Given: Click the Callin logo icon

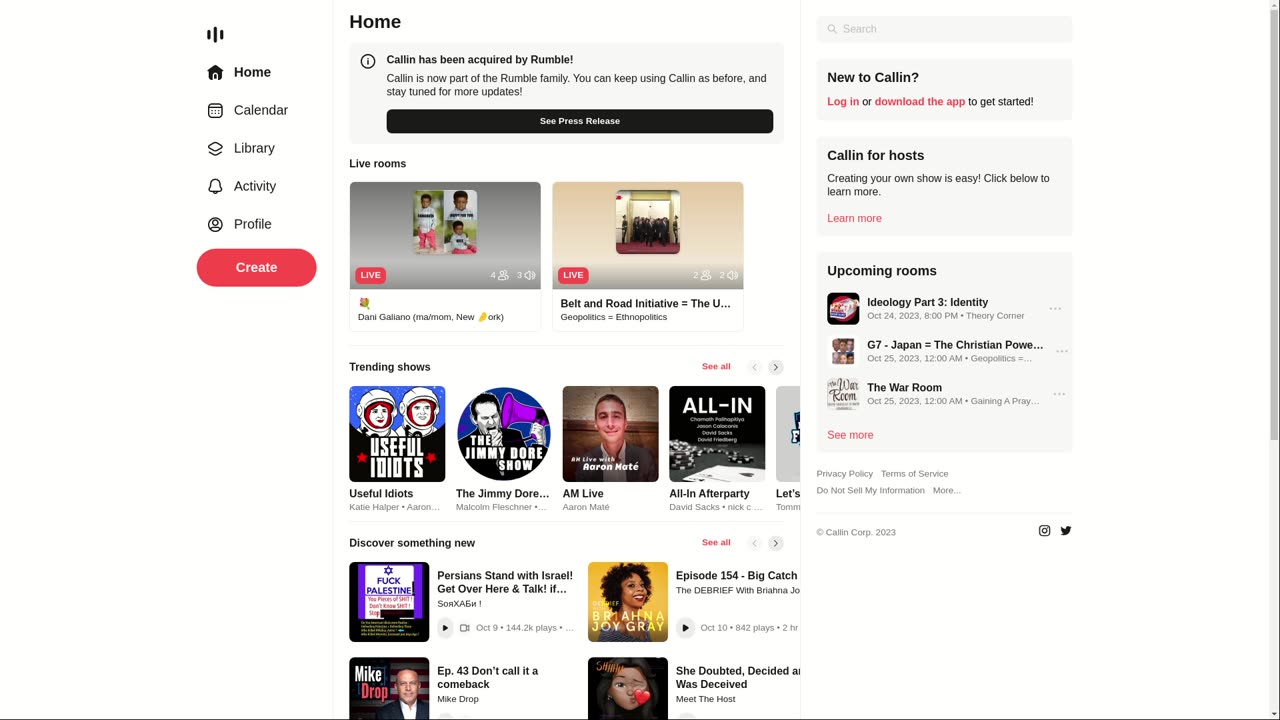Looking at the screenshot, I should 215,35.
